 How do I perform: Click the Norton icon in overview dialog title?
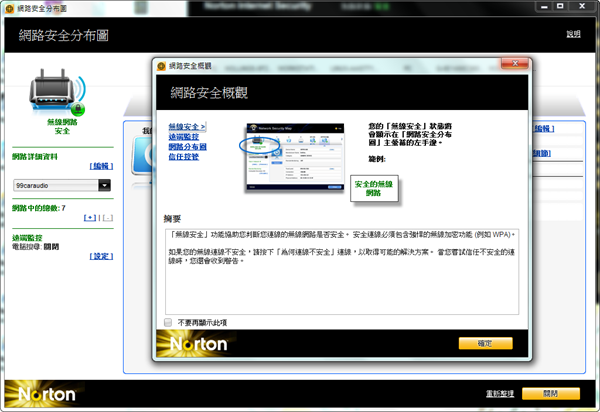[x=161, y=66]
